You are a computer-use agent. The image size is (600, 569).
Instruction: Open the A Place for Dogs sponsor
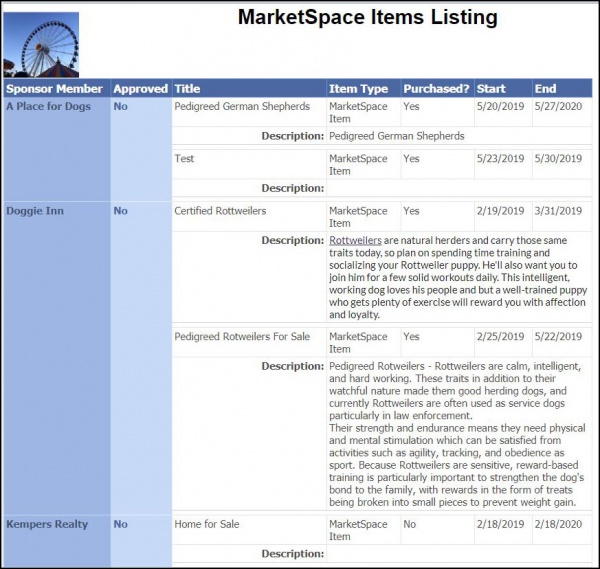(47, 106)
